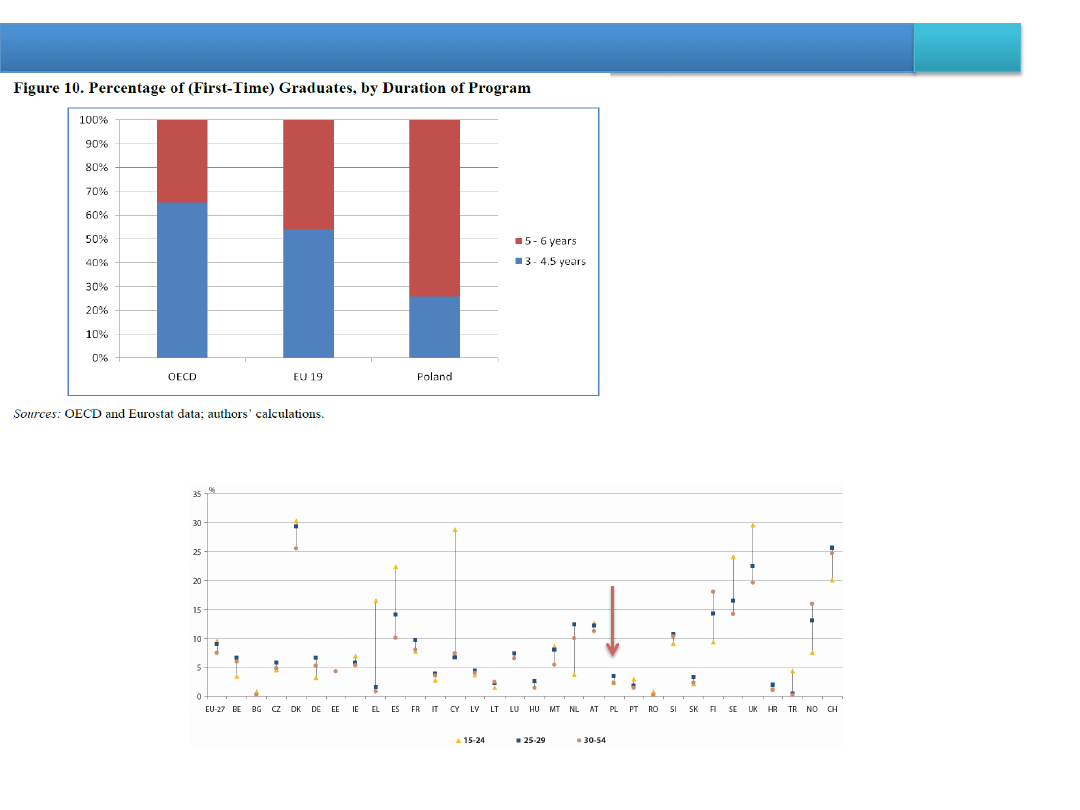Click the 100% y-axis label
This screenshot has width=1080, height=810.
click(x=93, y=120)
